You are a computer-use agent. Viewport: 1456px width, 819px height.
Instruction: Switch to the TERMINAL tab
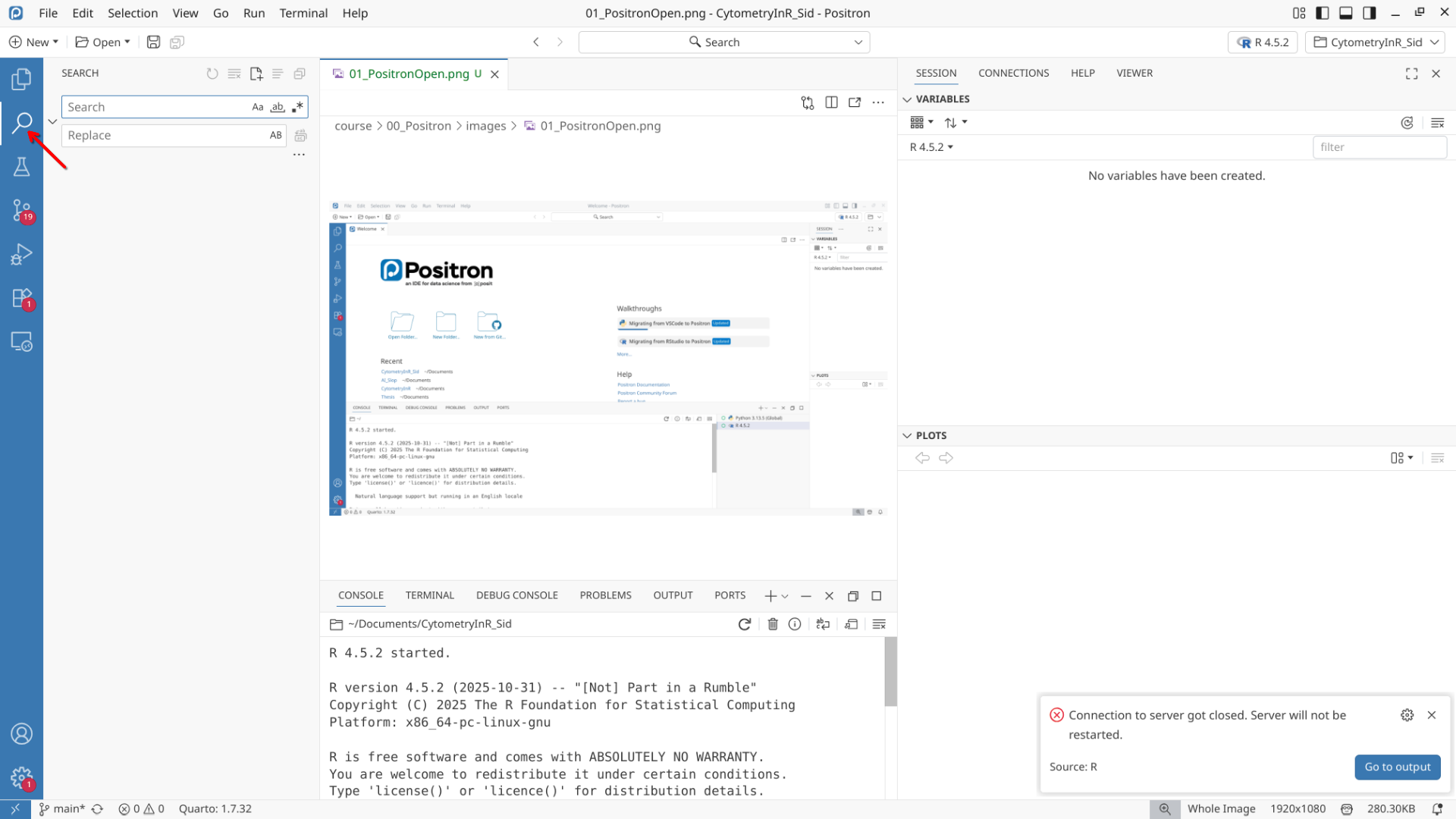[x=429, y=595]
